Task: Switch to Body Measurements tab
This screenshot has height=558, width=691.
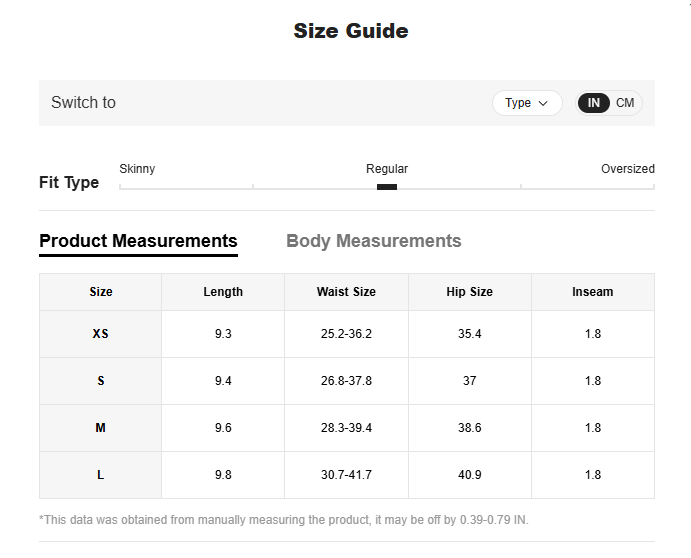Action: point(373,241)
